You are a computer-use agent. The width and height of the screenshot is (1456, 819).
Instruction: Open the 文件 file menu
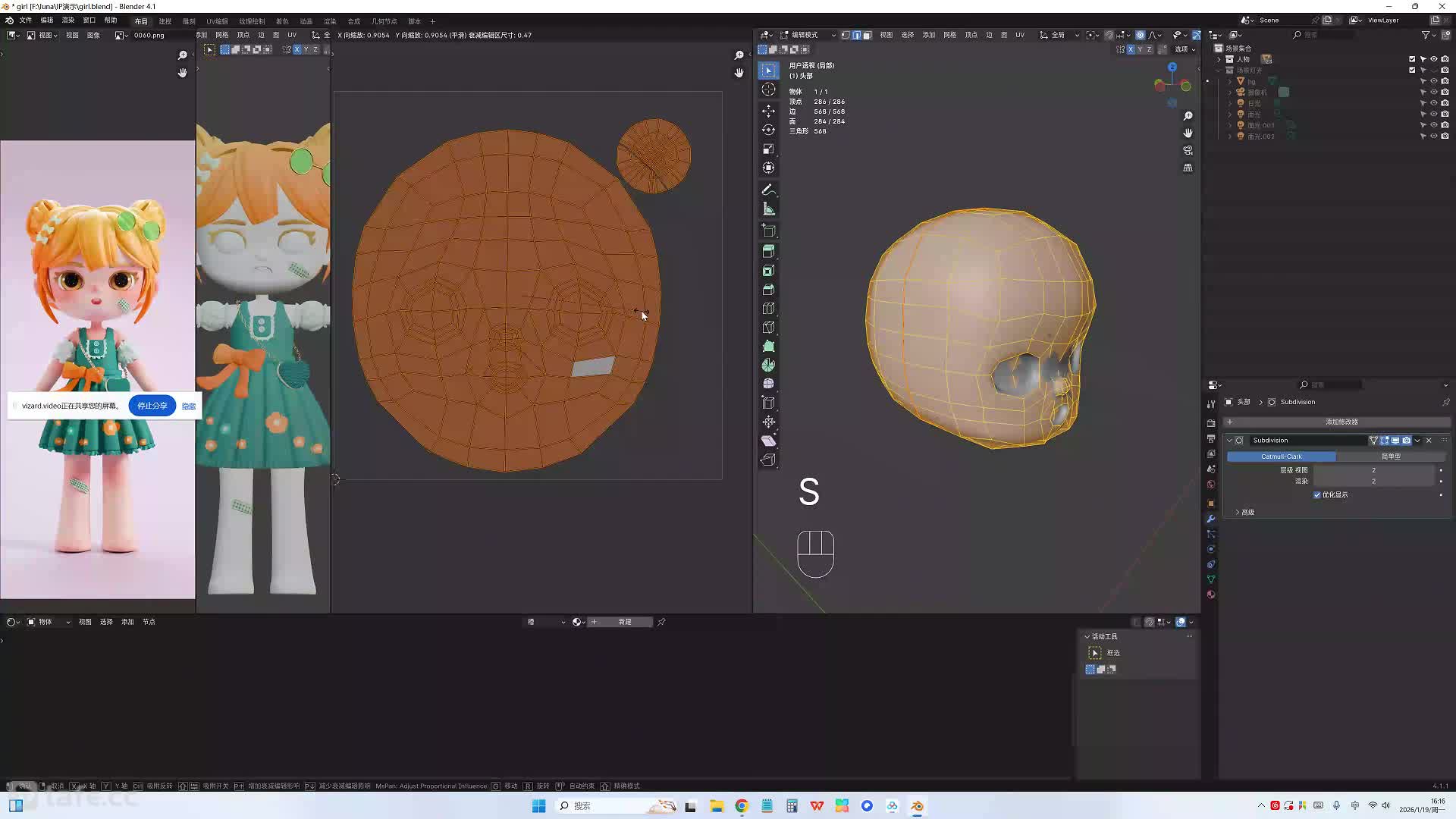click(x=26, y=20)
